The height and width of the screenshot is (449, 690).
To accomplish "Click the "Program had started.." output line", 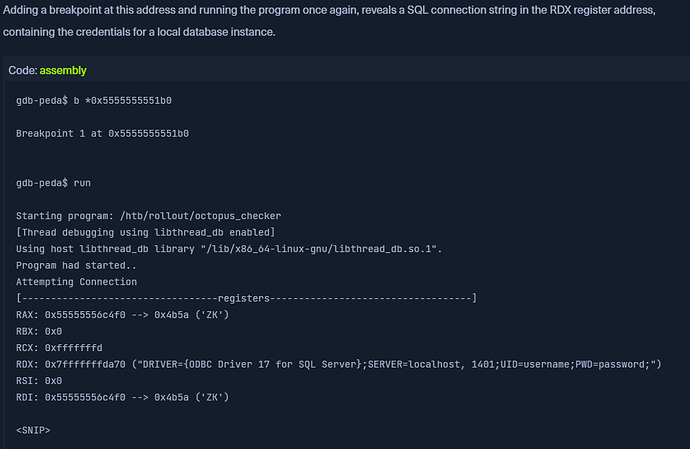I will (76, 265).
